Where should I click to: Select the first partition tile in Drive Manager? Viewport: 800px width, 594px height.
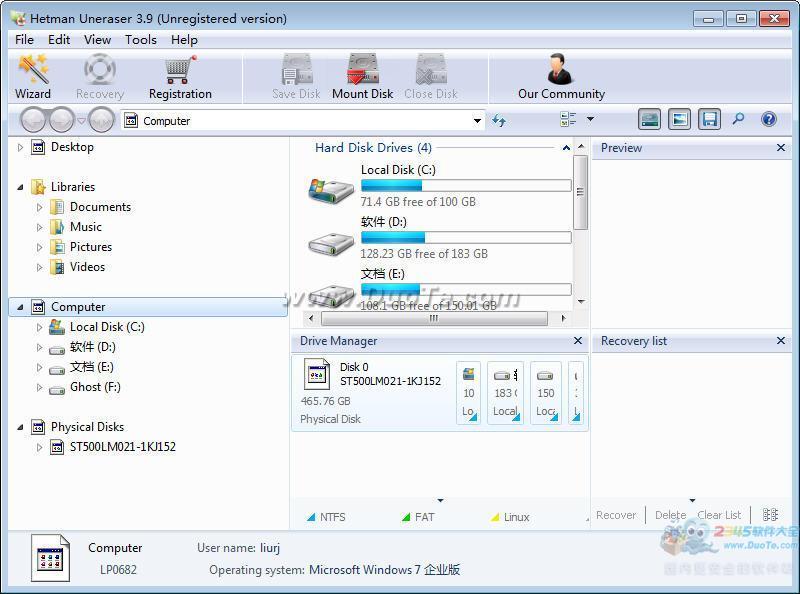point(468,392)
